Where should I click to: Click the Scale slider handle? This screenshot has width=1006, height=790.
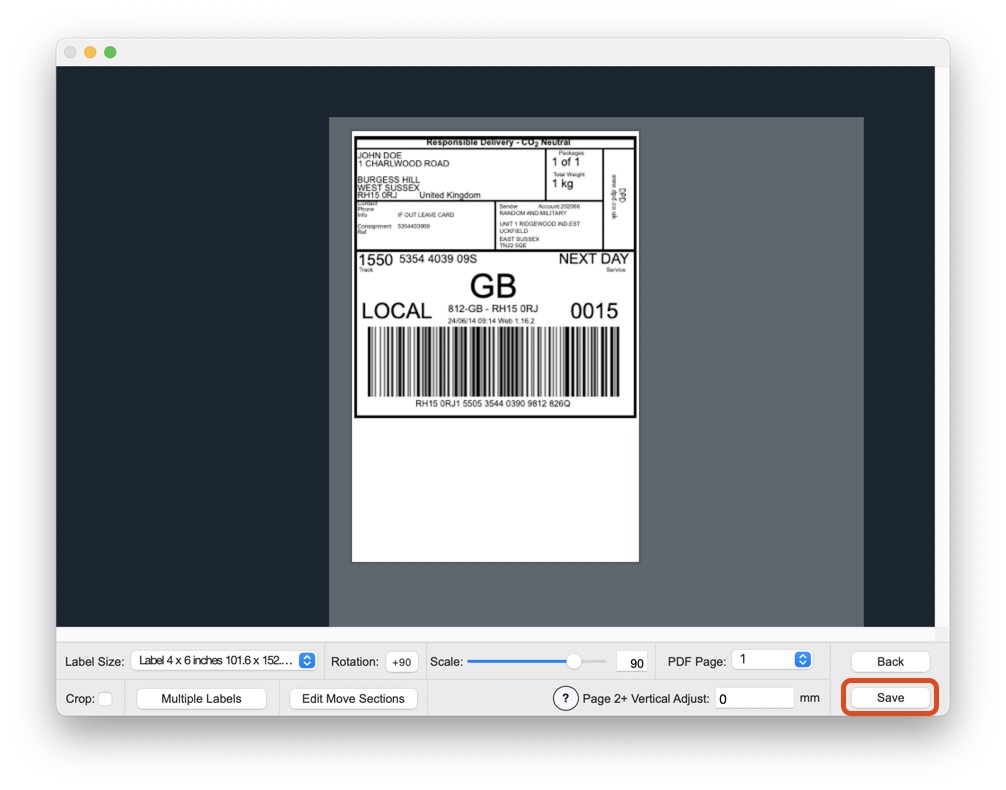[x=574, y=661]
